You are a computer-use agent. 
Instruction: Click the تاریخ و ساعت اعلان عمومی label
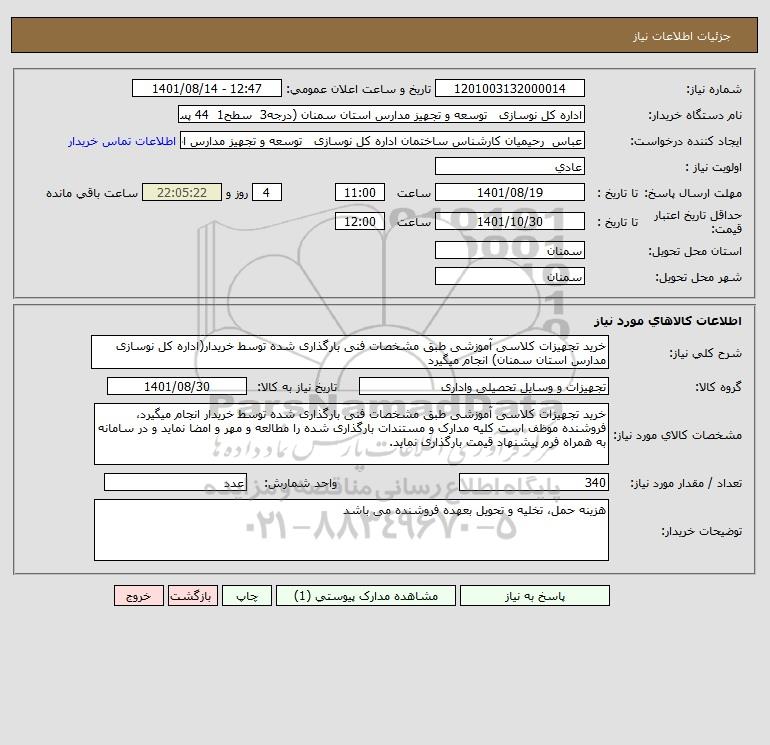coord(358,89)
